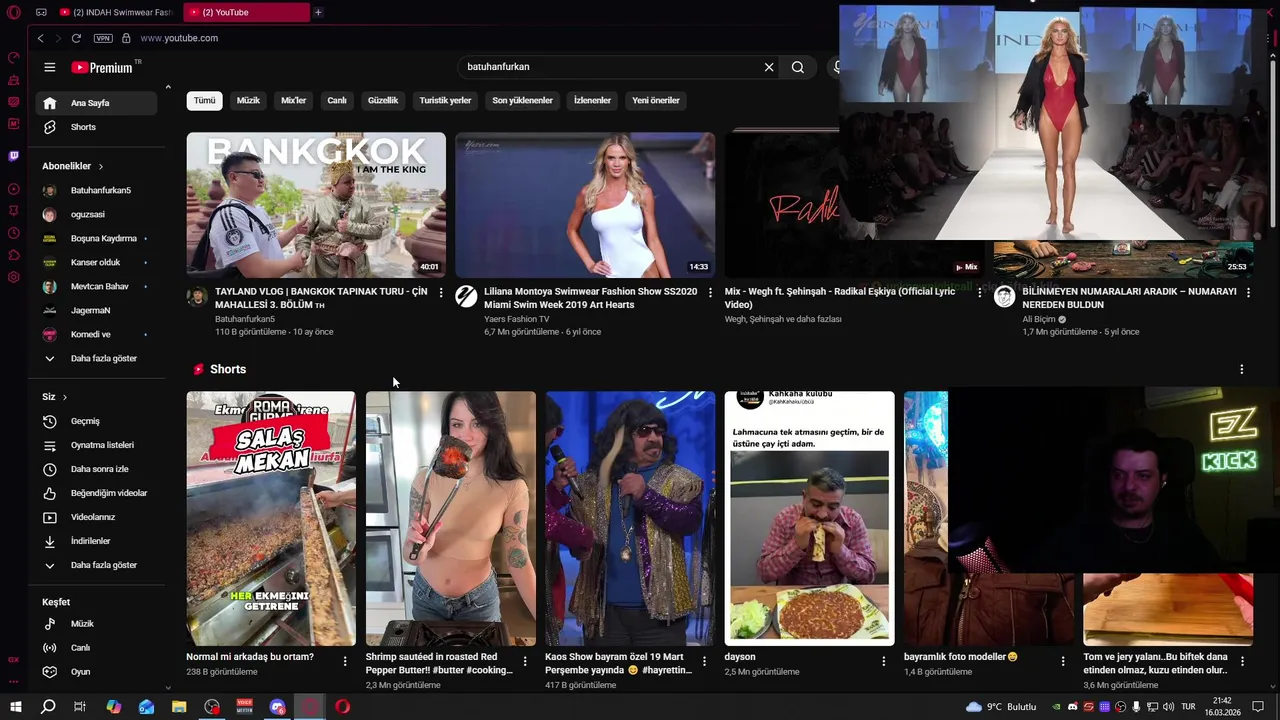The image size is (1280, 720).
Task: Select the Turistik yerler filter chip
Action: pyautogui.click(x=445, y=100)
